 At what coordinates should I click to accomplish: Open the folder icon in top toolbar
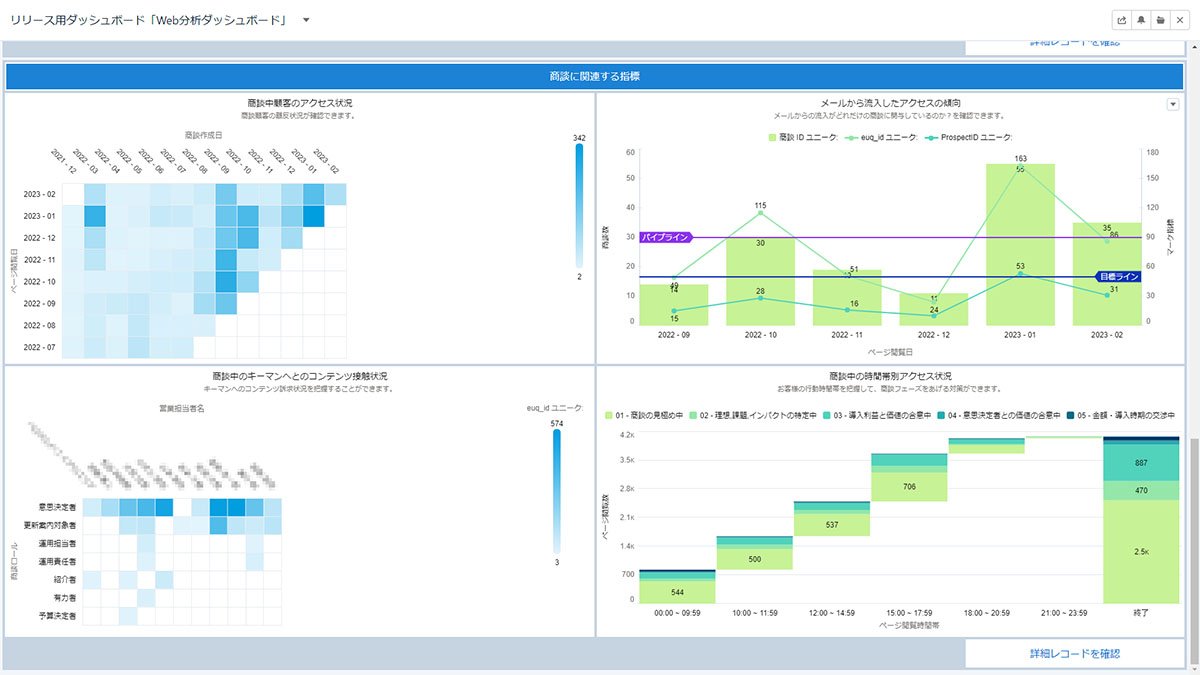[1160, 20]
